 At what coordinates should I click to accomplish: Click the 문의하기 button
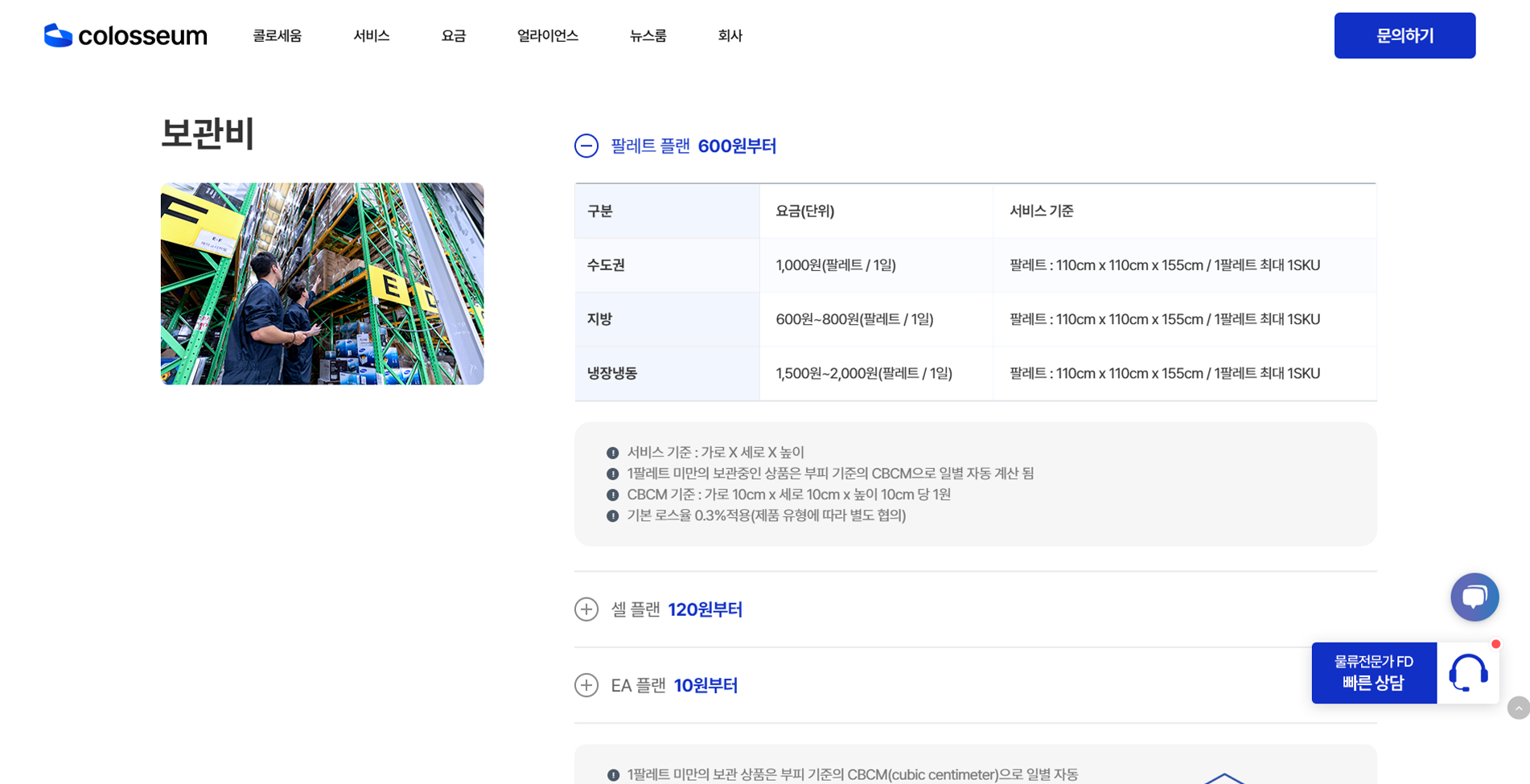(x=1404, y=35)
